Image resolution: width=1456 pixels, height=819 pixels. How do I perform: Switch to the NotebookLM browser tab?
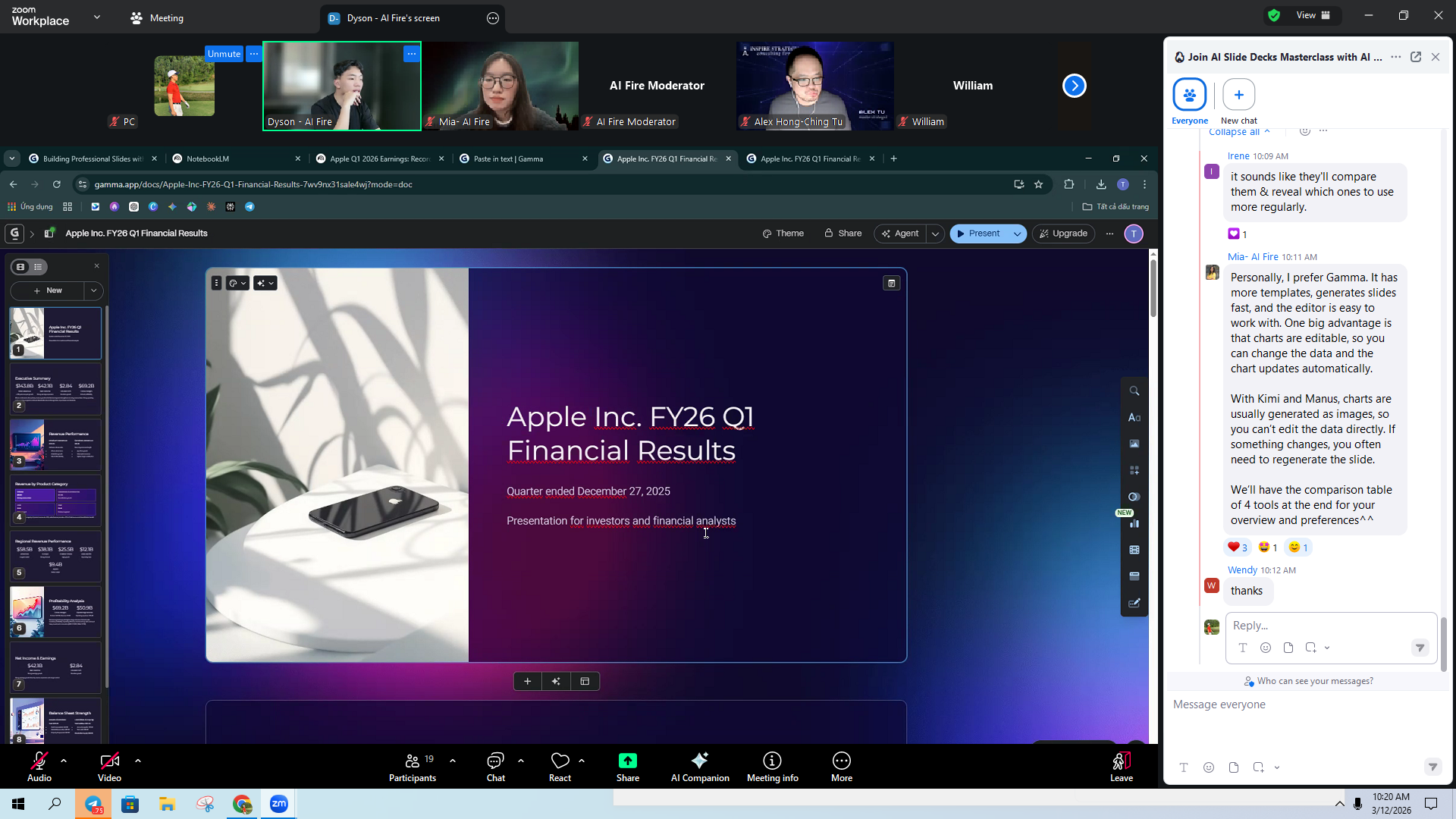click(x=209, y=158)
